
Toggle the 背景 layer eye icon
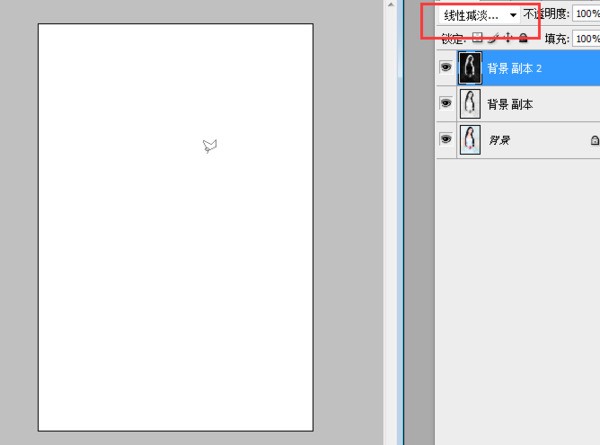coord(446,140)
